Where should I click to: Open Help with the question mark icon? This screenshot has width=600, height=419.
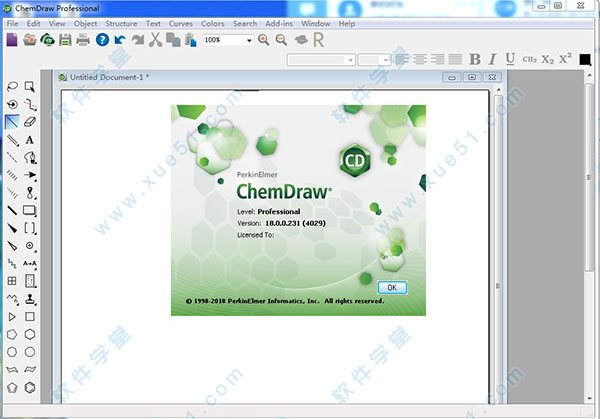pos(102,40)
